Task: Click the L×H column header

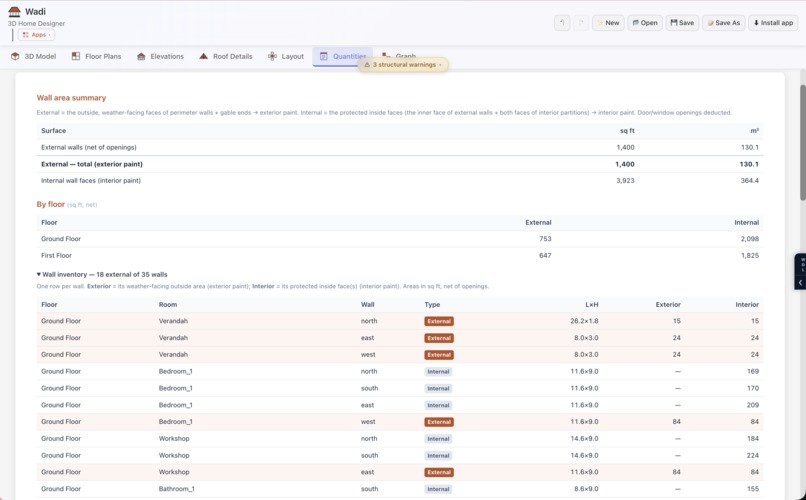Action: pyautogui.click(x=592, y=305)
